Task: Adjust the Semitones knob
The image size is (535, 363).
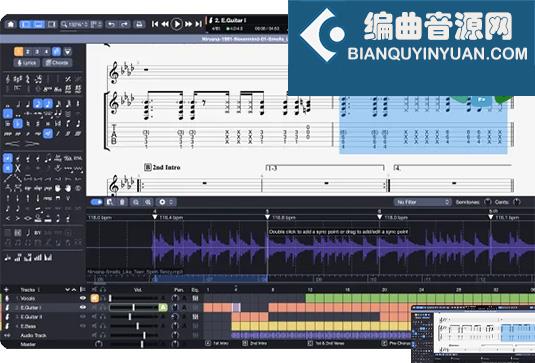Action: point(488,202)
